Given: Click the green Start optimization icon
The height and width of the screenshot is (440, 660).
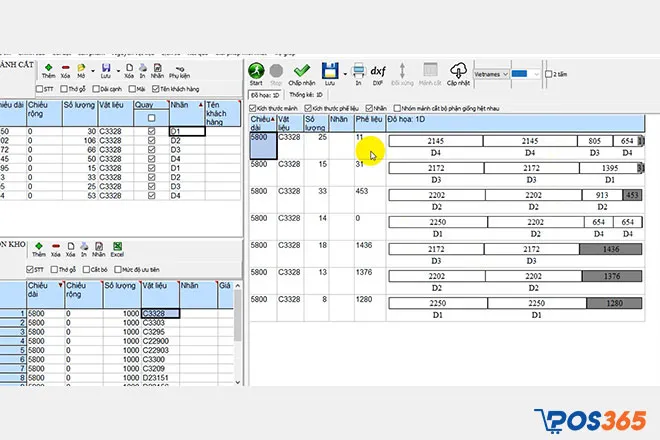Looking at the screenshot, I should pos(256,71).
